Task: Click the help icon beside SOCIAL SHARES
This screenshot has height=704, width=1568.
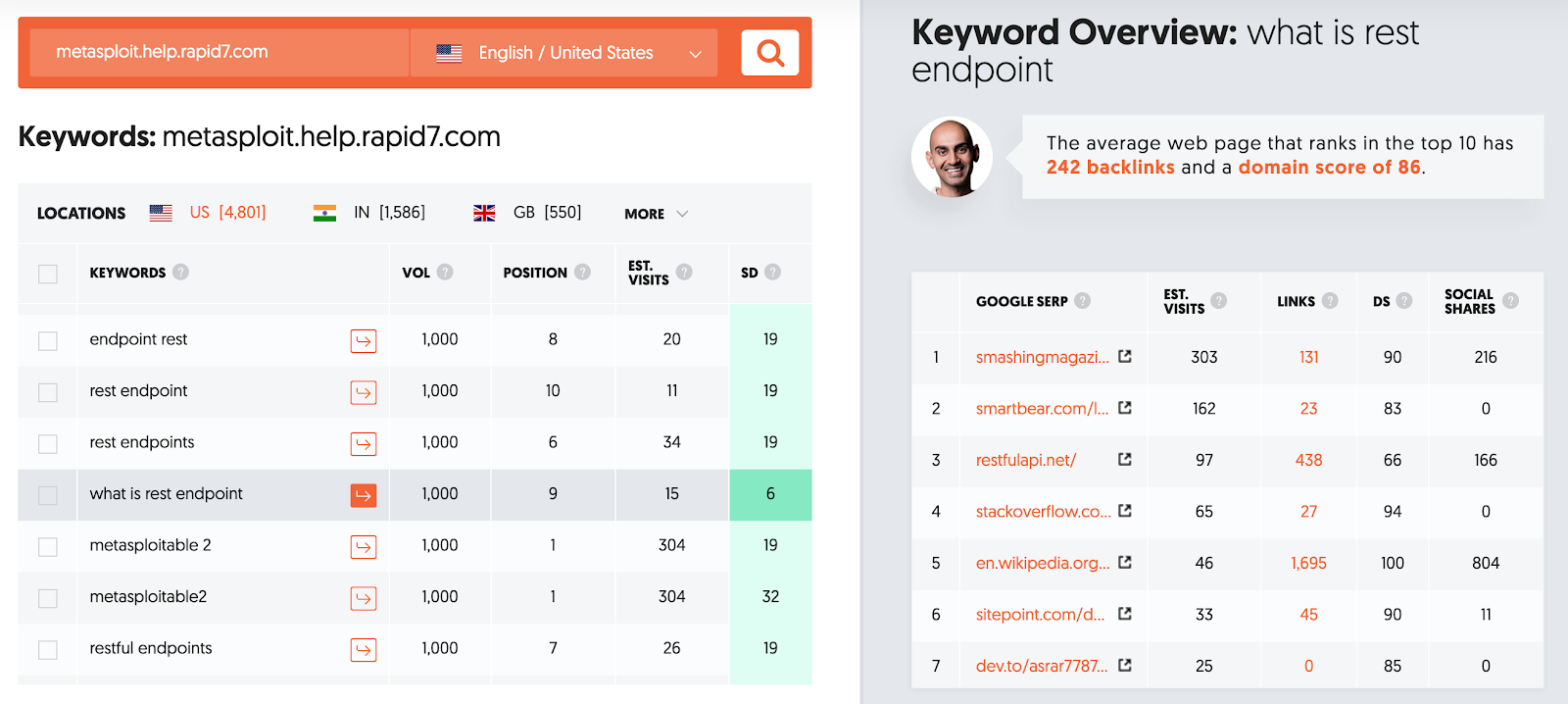Action: tap(1510, 301)
